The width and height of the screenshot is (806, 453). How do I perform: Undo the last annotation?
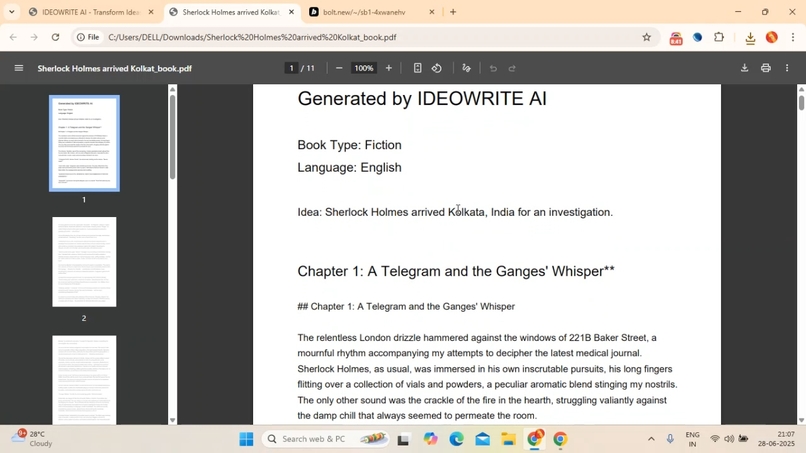pyautogui.click(x=493, y=68)
